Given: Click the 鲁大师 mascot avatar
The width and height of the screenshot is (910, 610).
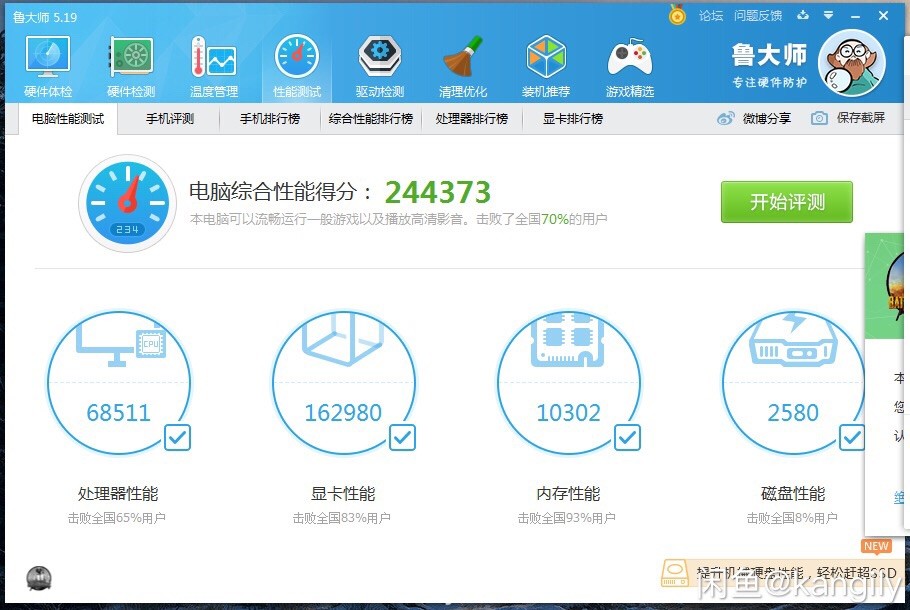Looking at the screenshot, I should coord(851,63).
